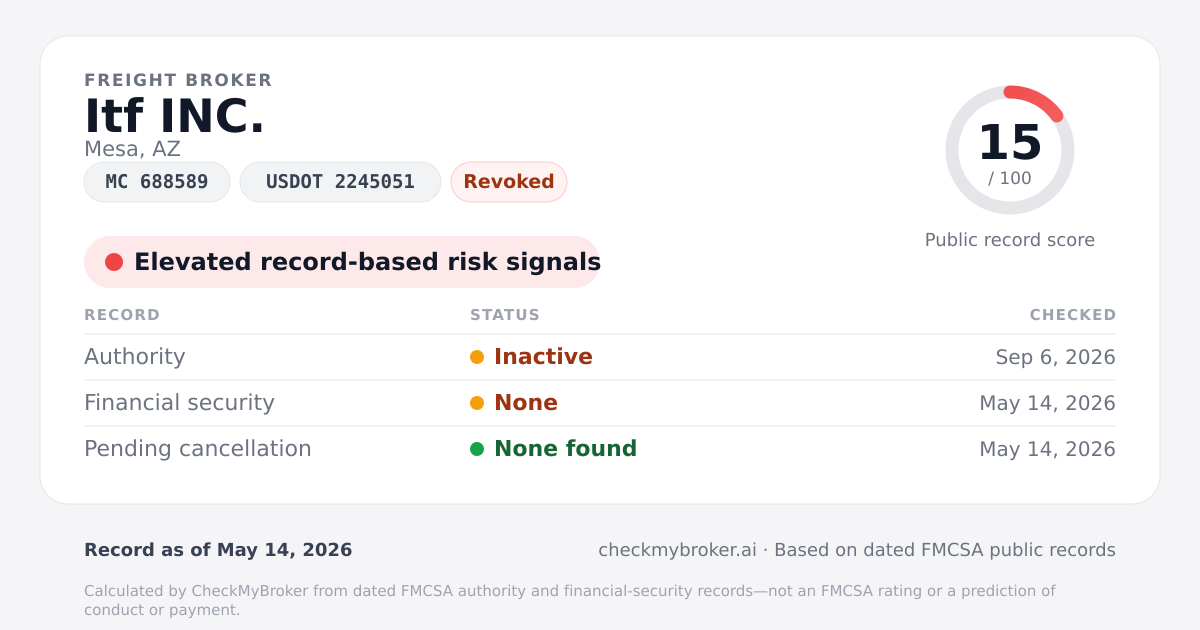Select the USDOT 2245051 badge
This screenshot has width=1200, height=630.
coord(340,182)
